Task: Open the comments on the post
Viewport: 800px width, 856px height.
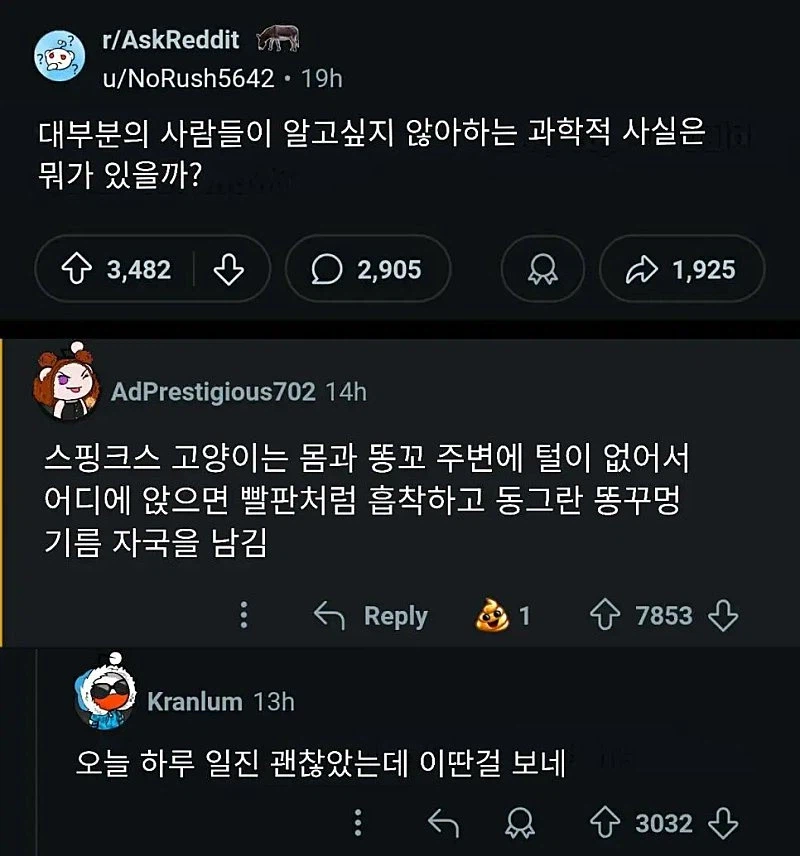Action: click(366, 268)
